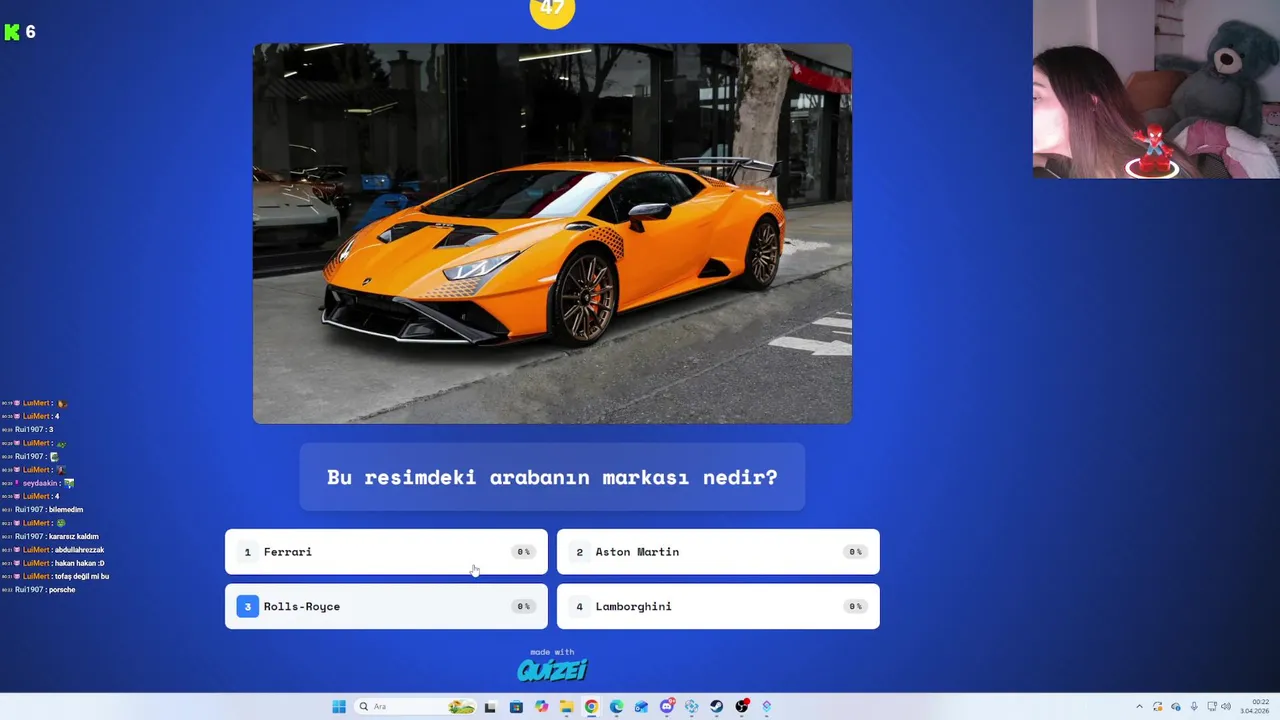Click the 0% badge on Ferrari
Image resolution: width=1280 pixels, height=720 pixels.
523,552
